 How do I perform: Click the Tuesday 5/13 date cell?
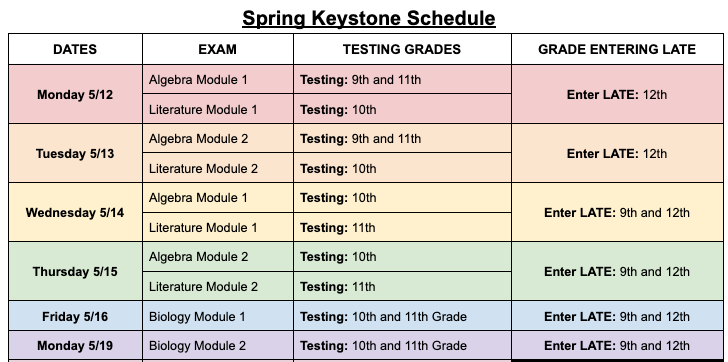pyautogui.click(x=75, y=153)
